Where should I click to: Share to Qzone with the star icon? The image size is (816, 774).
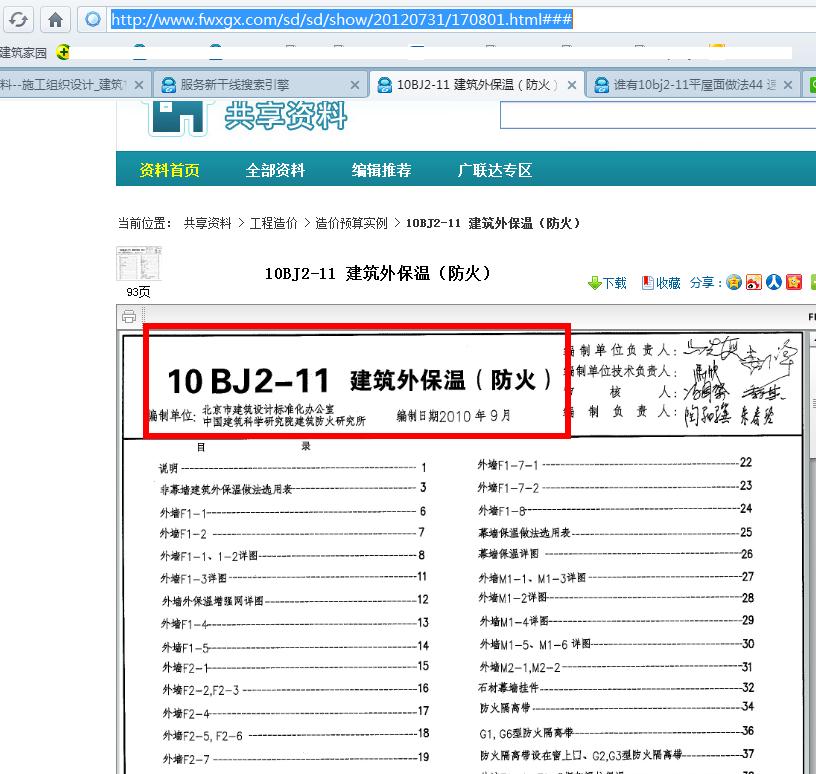pyautogui.click(x=734, y=282)
